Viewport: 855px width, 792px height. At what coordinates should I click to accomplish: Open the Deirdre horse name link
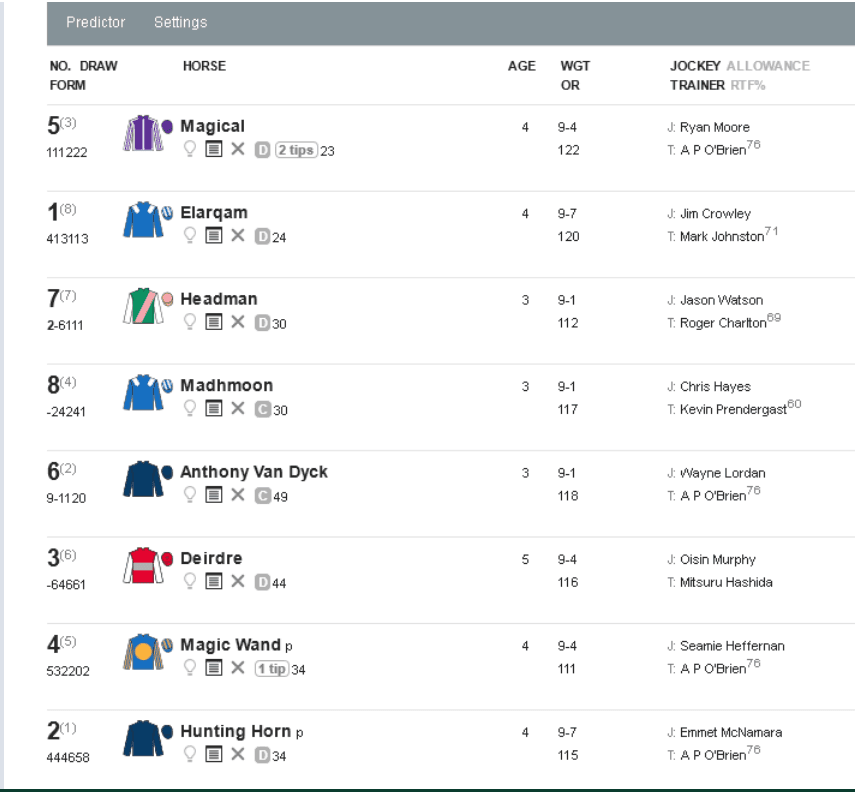point(211,558)
